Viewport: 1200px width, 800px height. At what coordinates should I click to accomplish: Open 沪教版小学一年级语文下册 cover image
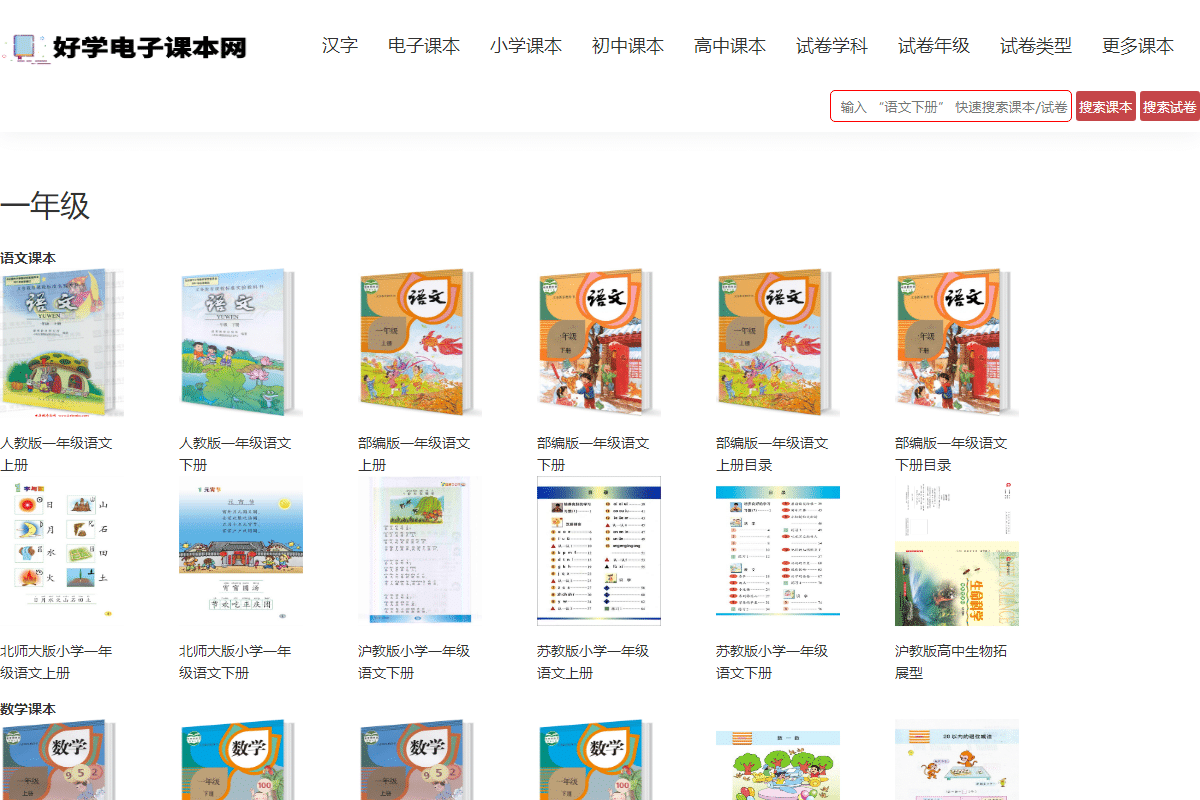click(420, 550)
